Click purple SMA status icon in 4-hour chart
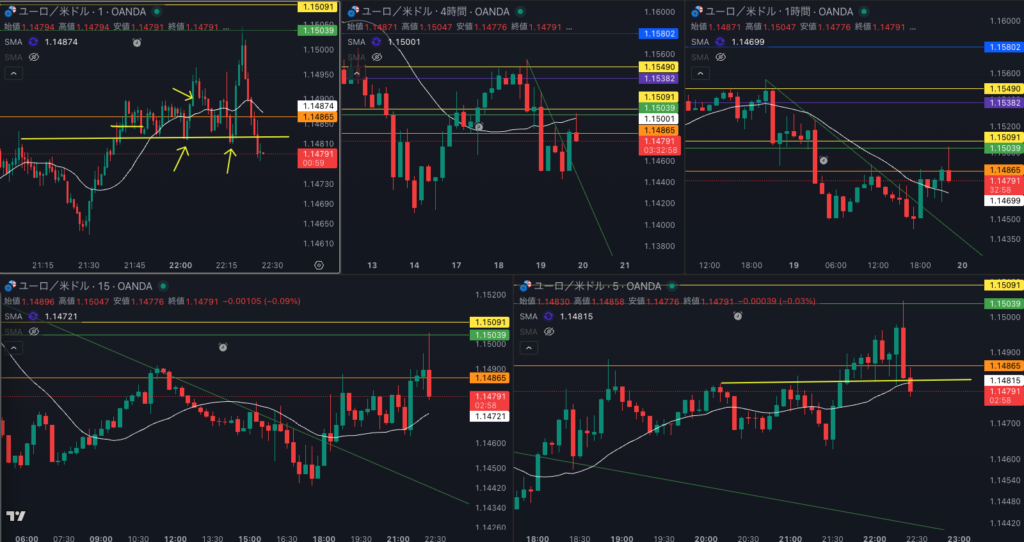1024x542 pixels. [x=376, y=42]
